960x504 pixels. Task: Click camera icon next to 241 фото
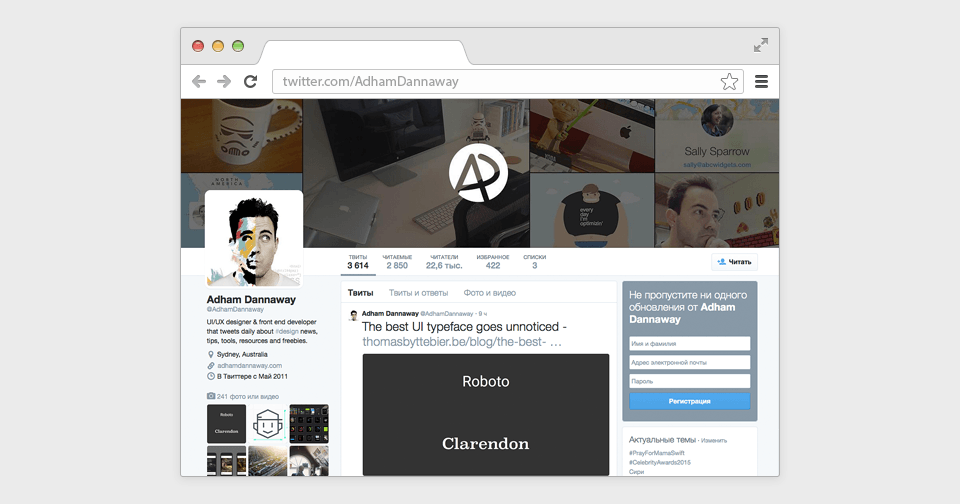coord(211,396)
